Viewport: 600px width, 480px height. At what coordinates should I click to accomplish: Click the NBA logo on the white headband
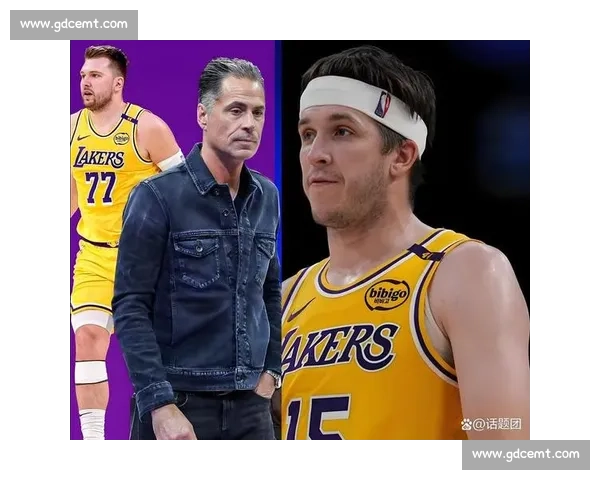382,103
